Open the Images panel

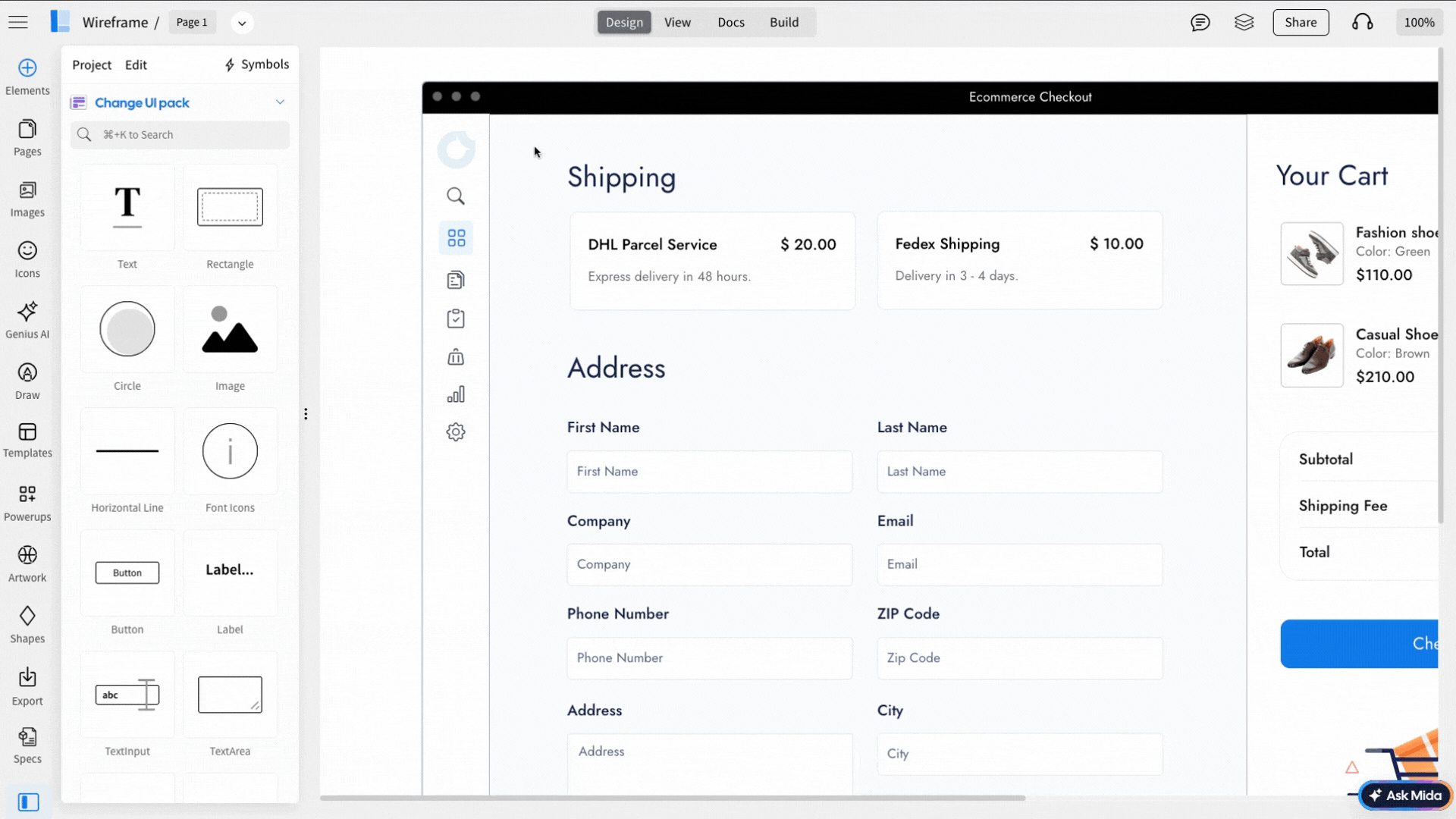(x=27, y=199)
